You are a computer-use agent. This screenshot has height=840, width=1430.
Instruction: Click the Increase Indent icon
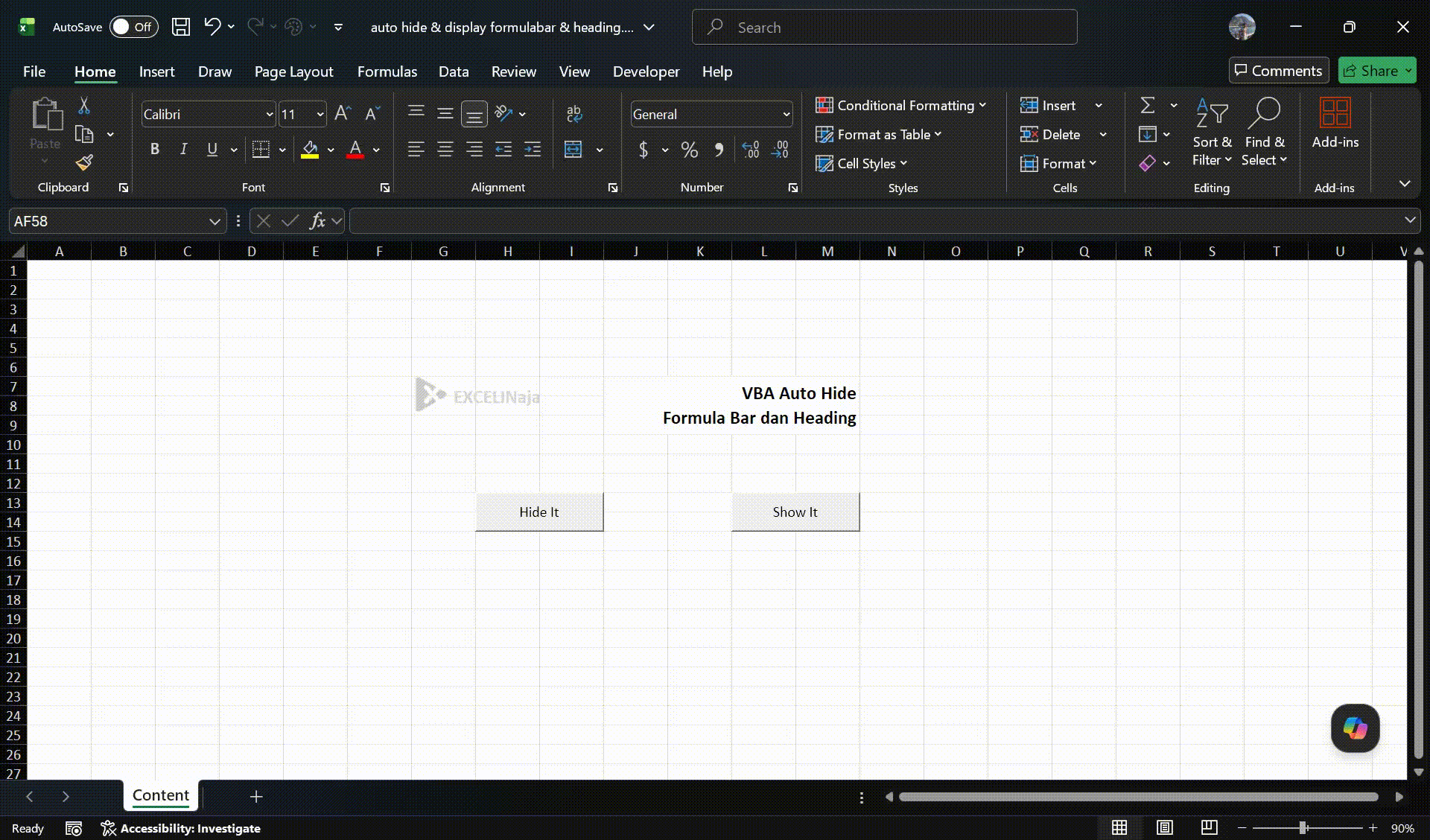coord(533,150)
